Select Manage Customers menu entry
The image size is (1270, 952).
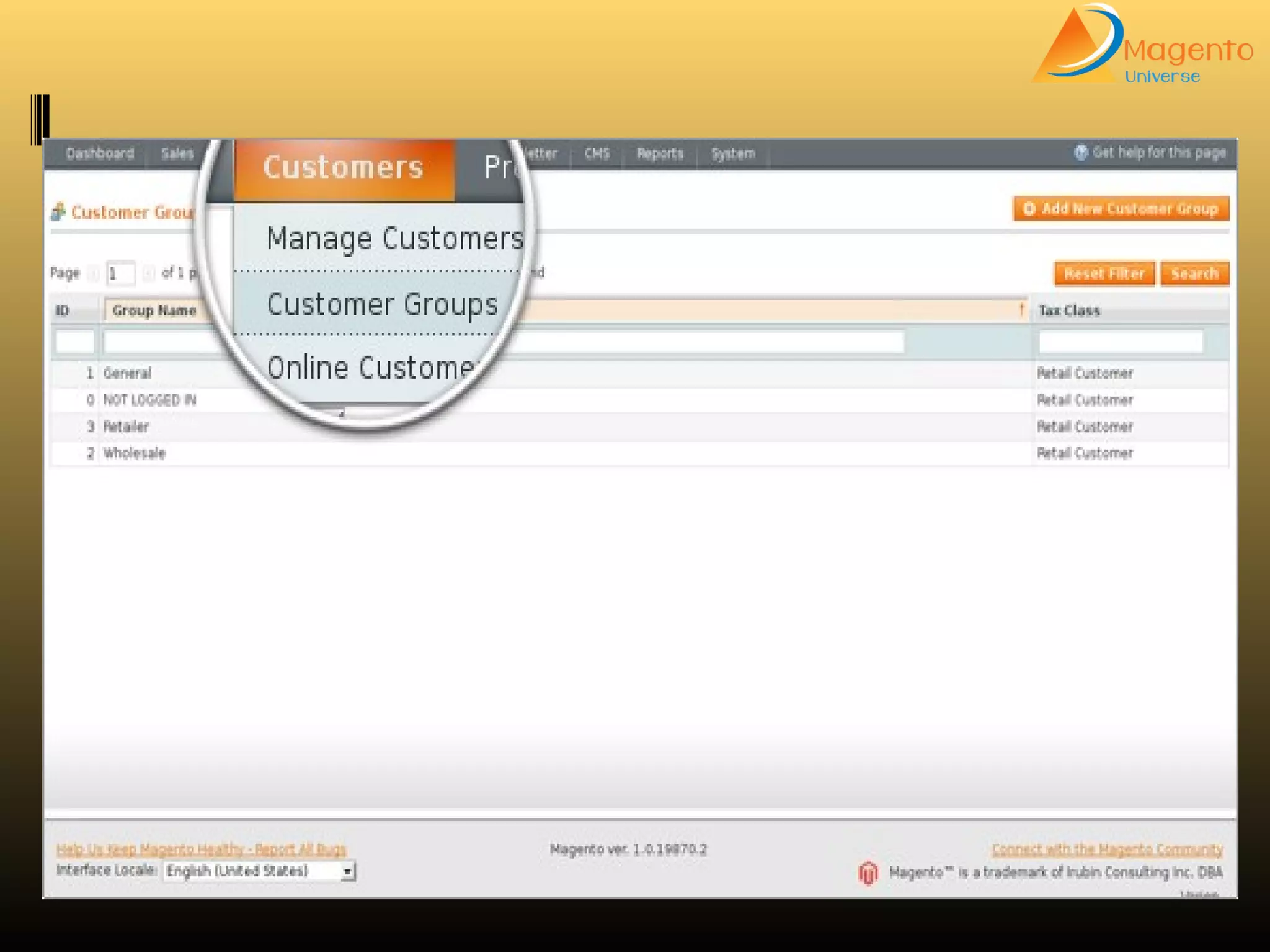(394, 239)
